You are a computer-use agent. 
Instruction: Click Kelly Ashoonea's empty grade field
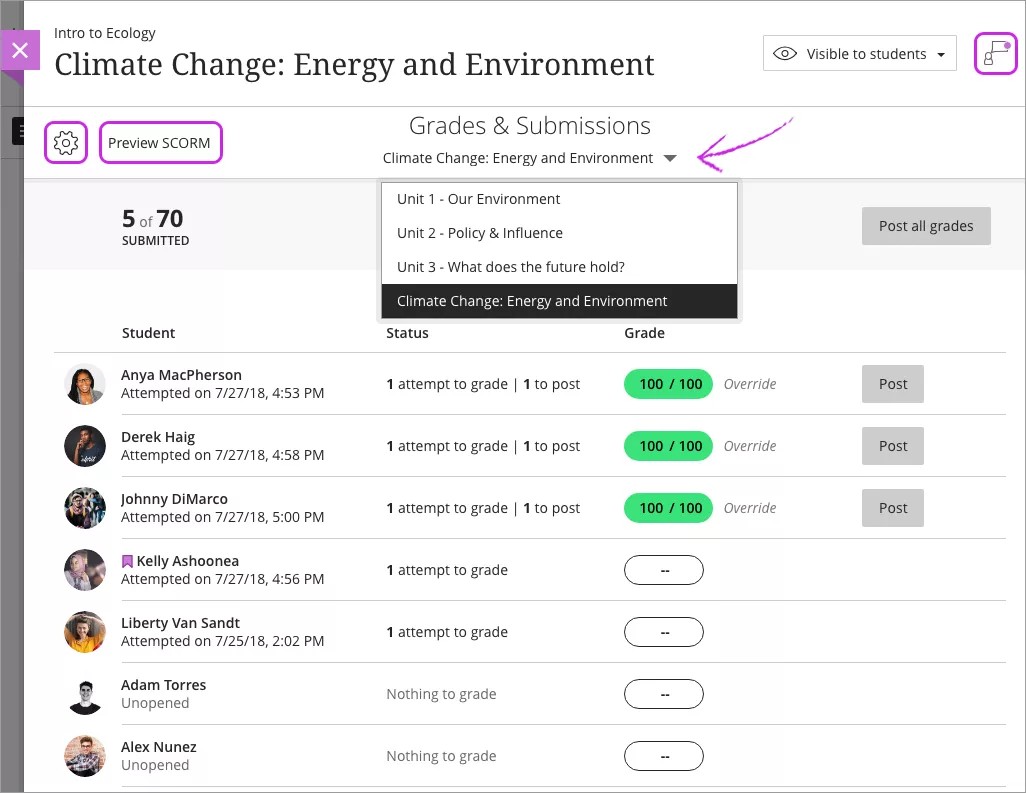[664, 570]
